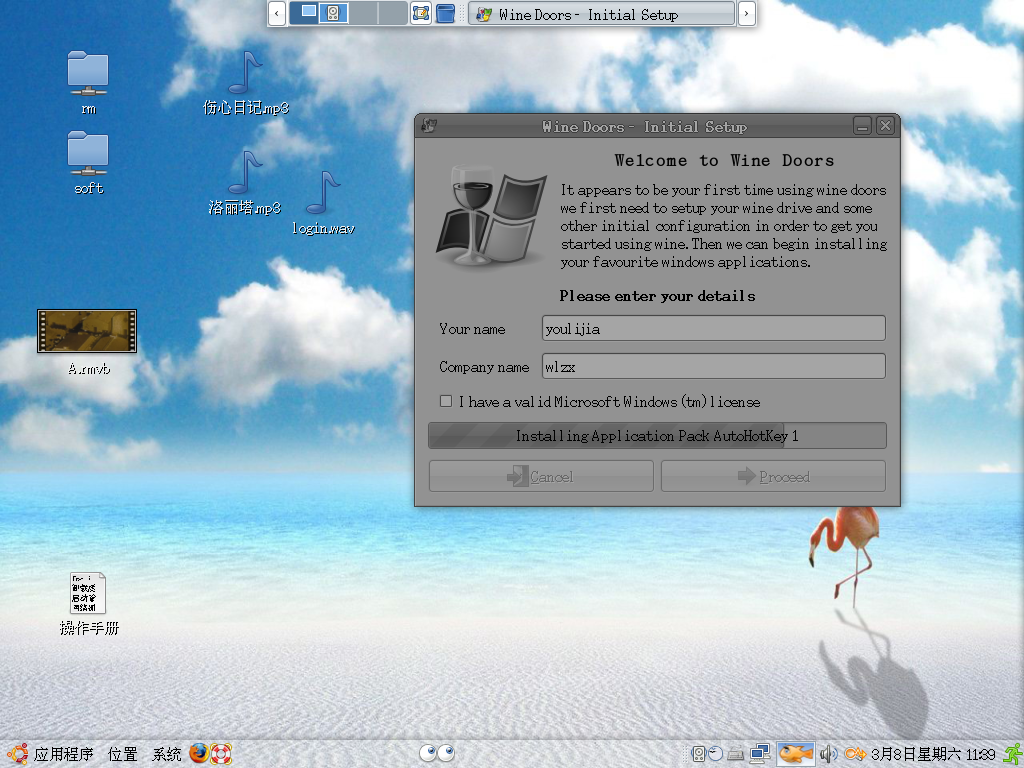
Task: Click the Ubuntu logo in the panel
Action: click(x=17, y=754)
